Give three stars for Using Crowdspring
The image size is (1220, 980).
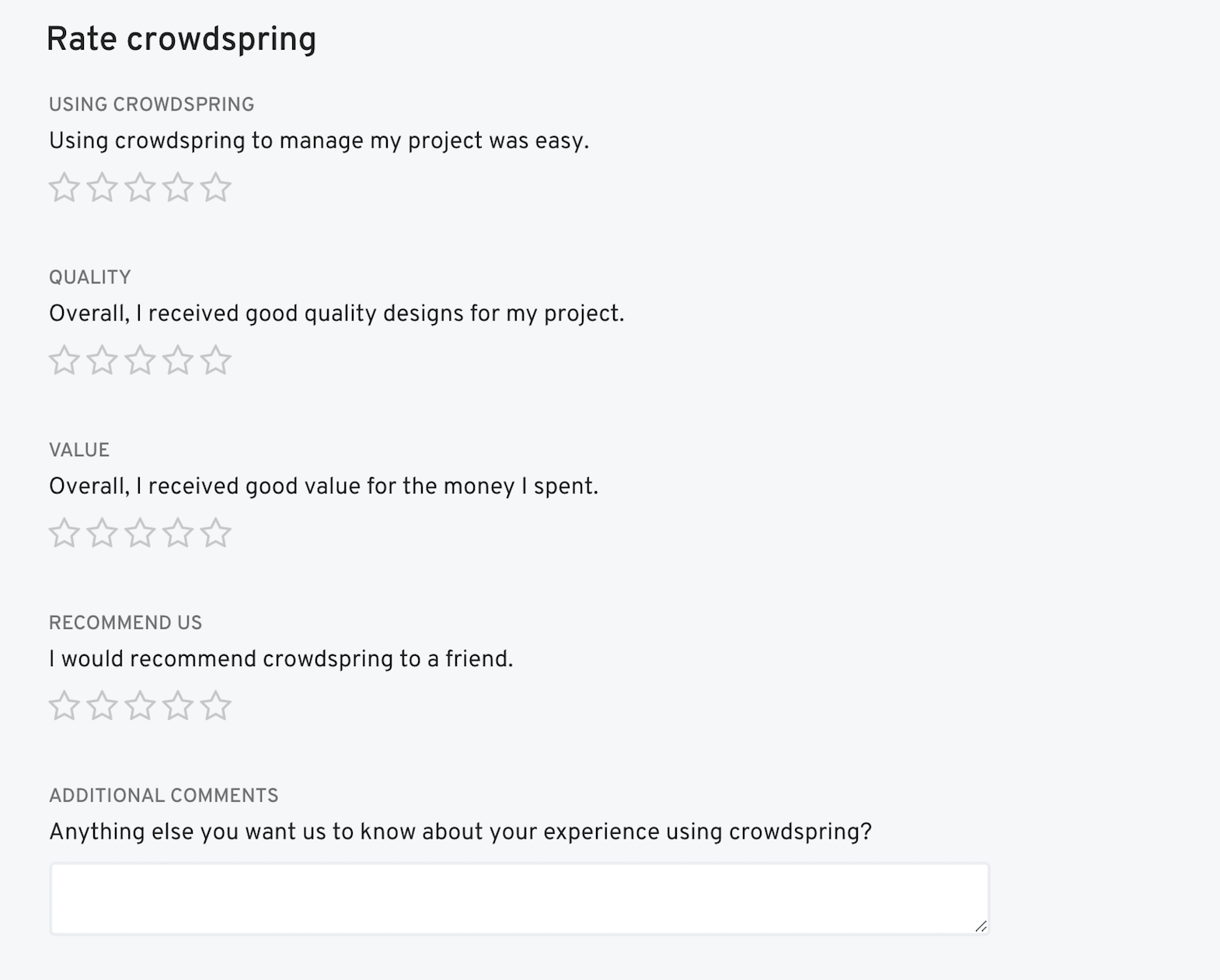click(141, 187)
